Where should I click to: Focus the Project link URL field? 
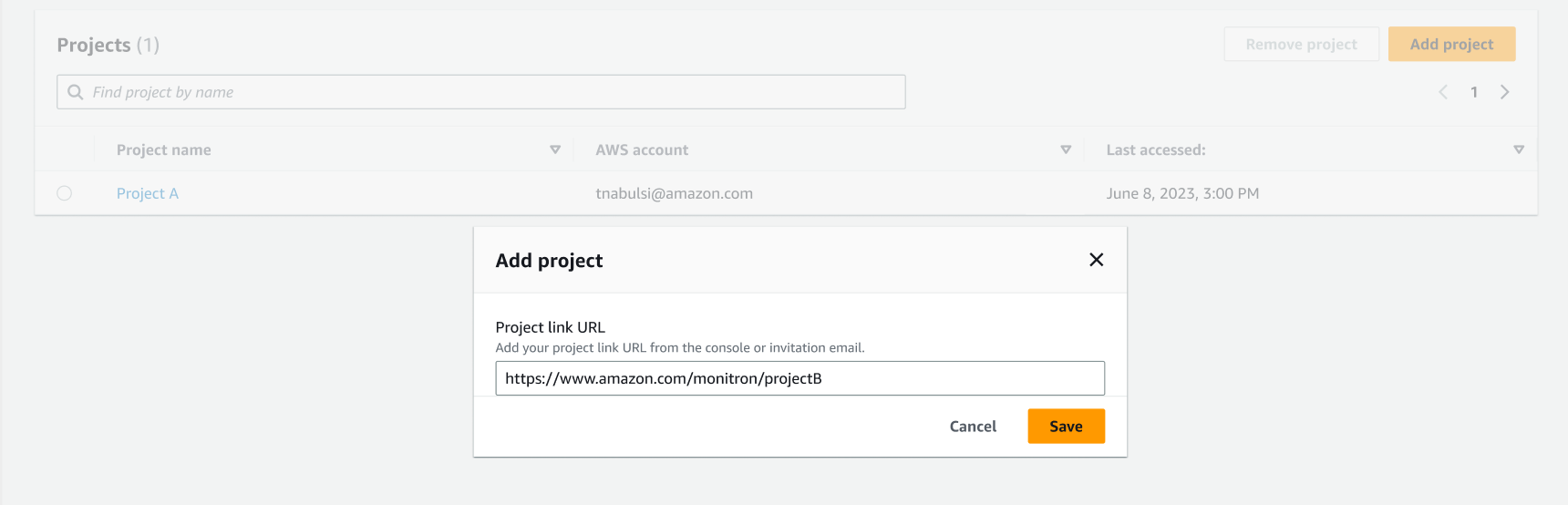point(799,378)
